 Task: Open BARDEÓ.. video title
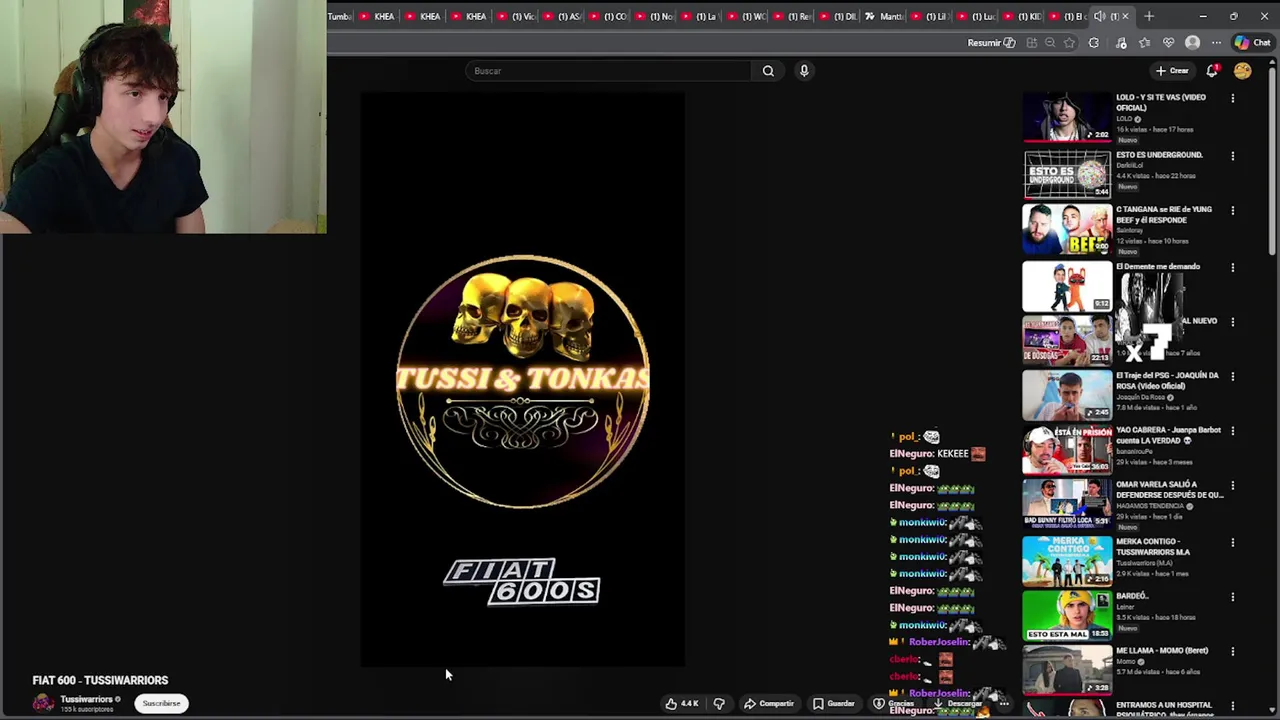coord(1132,596)
